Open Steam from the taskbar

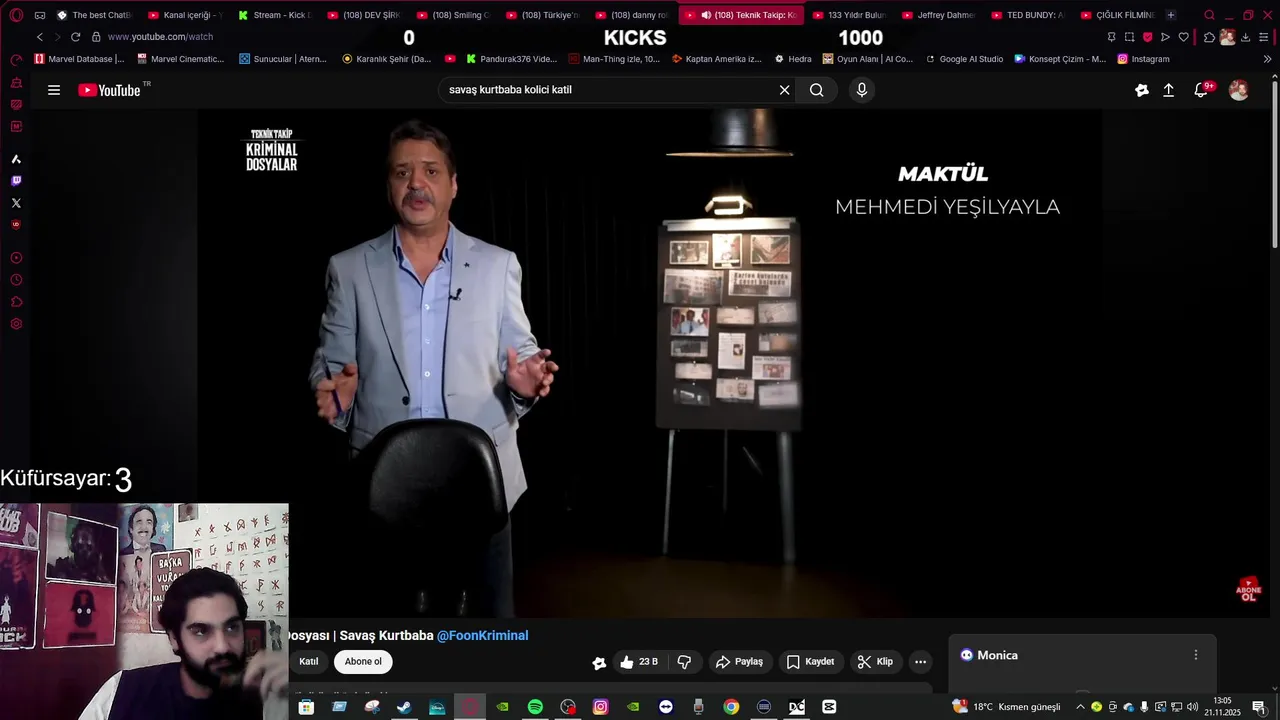[404, 707]
